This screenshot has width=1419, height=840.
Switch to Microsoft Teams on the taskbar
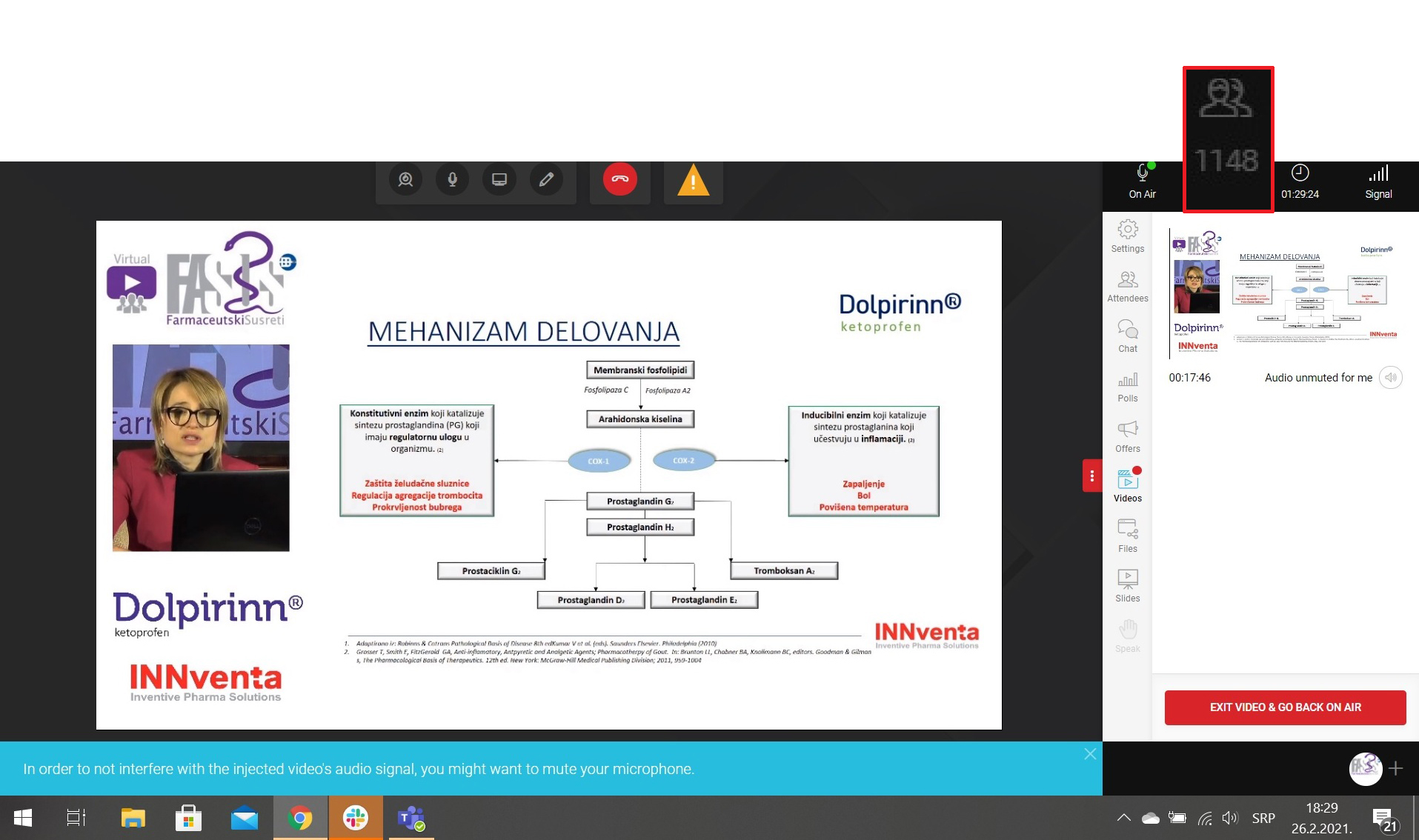point(411,818)
